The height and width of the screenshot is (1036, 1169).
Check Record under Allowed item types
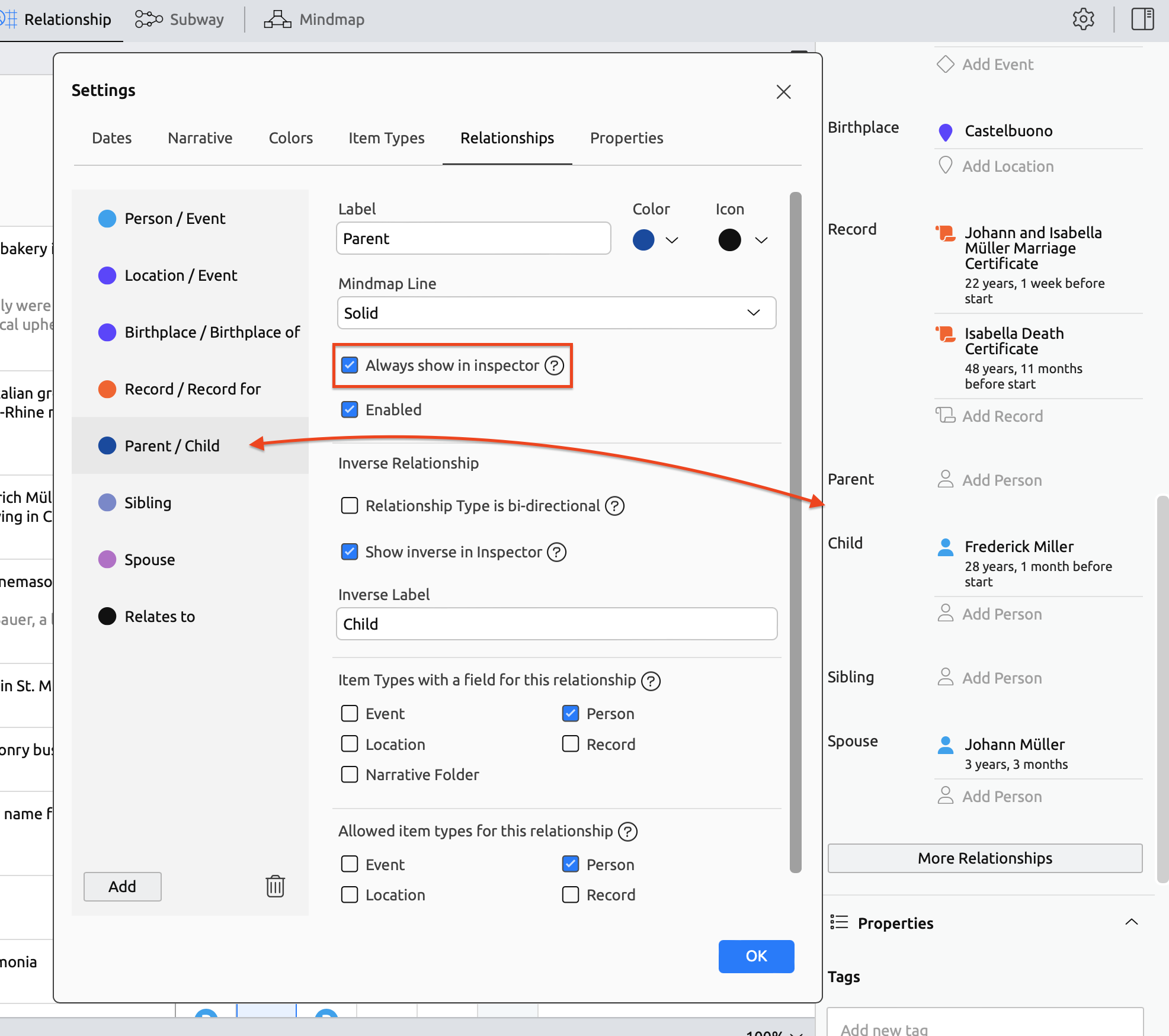tap(571, 894)
